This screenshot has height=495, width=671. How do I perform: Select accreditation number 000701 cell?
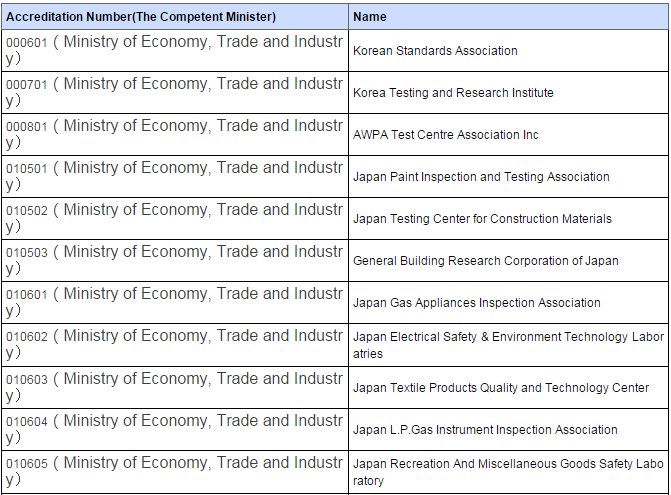tap(175, 92)
